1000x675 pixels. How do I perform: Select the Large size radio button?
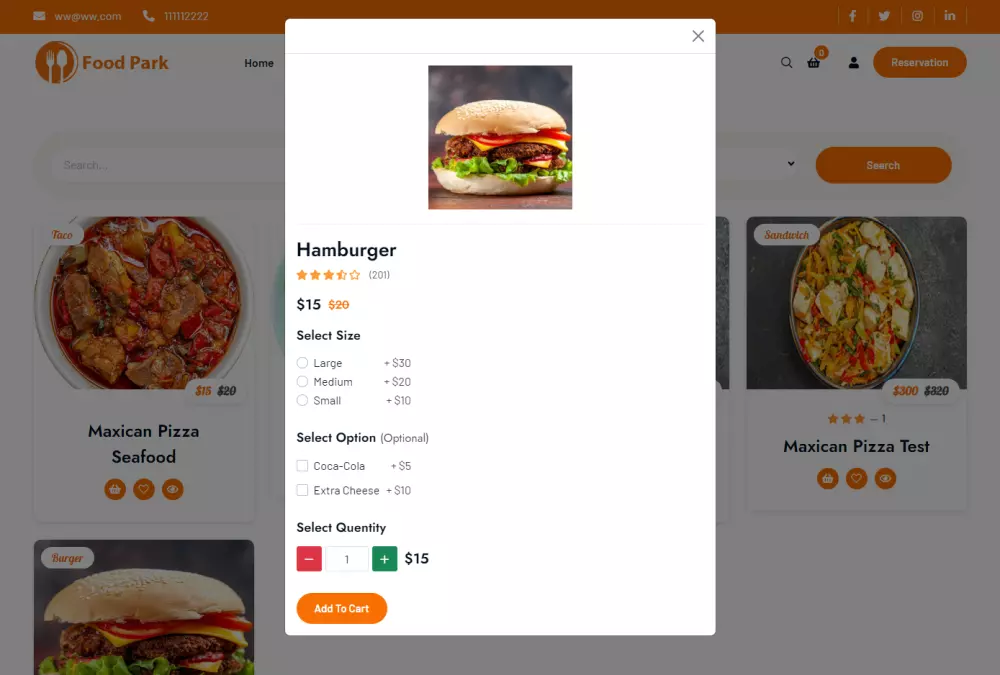pos(302,363)
